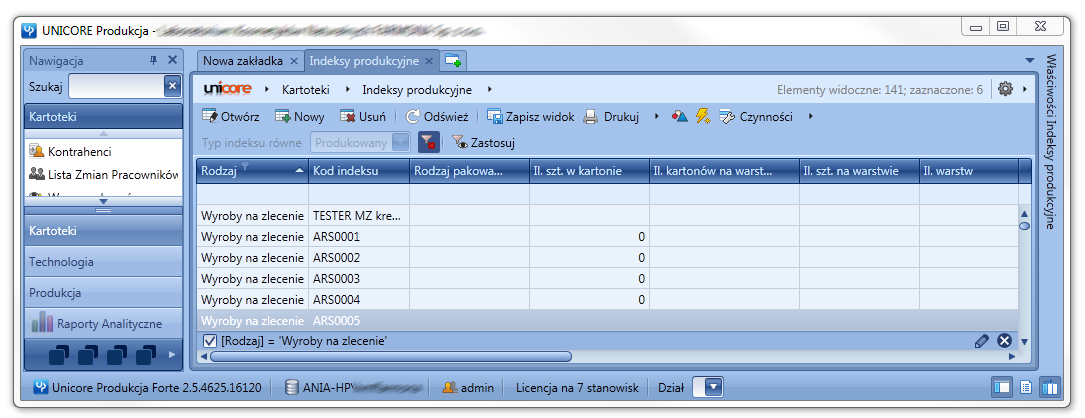Open the Technologia navigation section
This screenshot has height=418, width=1085.
103,262
